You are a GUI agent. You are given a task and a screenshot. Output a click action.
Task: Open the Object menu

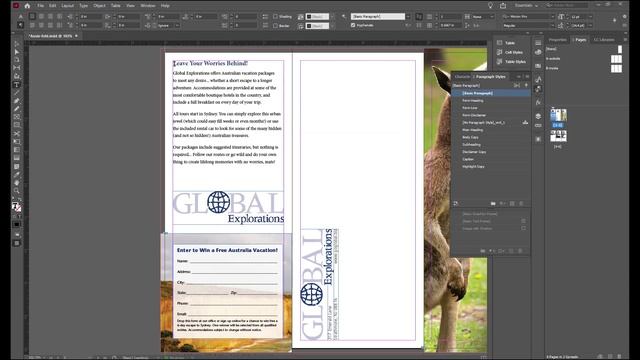[x=99, y=6]
